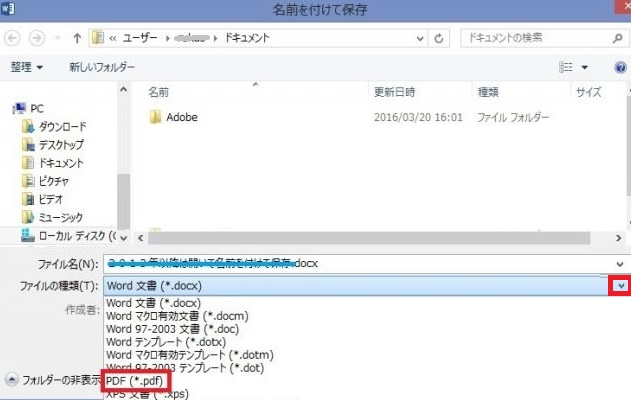Go up one folder level
Screen dimensions: 631x400
click(x=77, y=38)
